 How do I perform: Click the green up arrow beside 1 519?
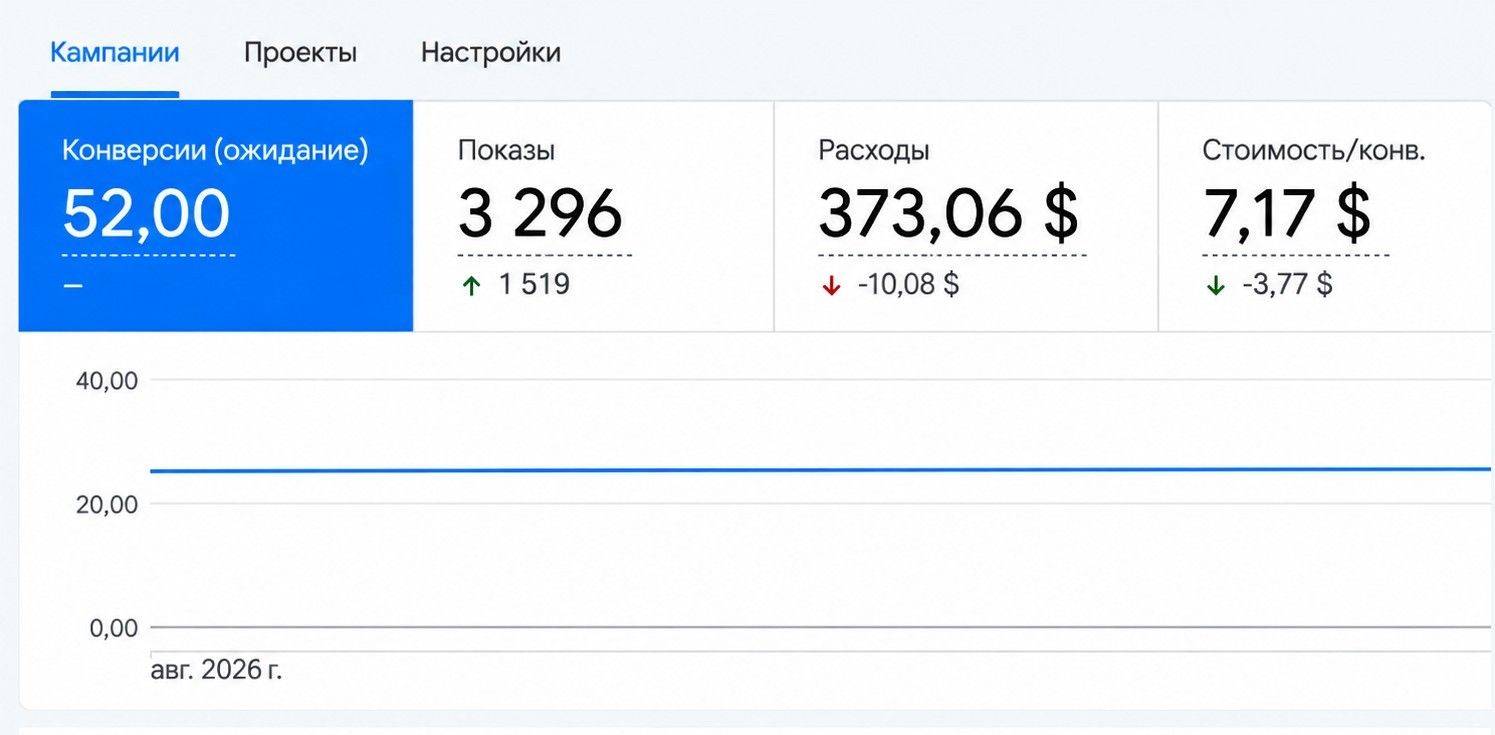(x=471, y=285)
